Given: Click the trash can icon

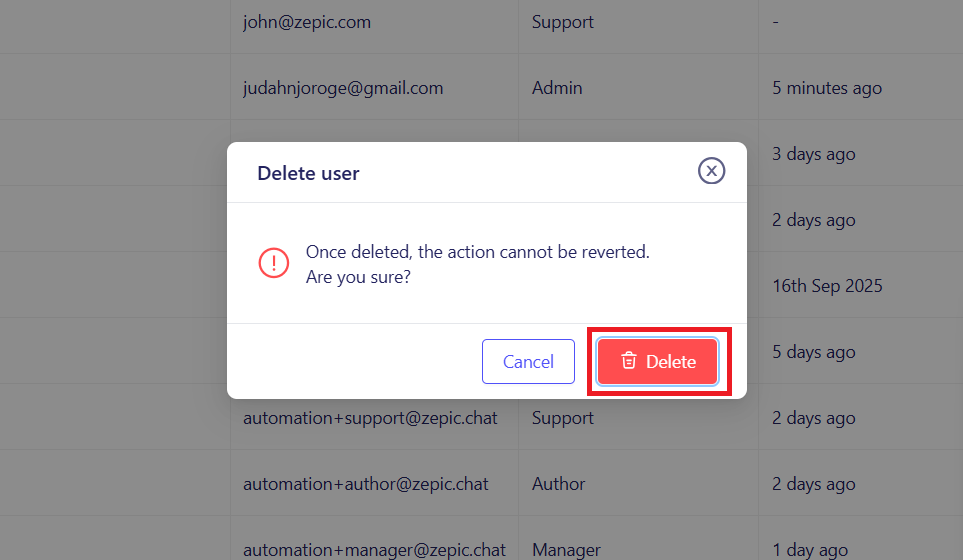Looking at the screenshot, I should pos(629,361).
